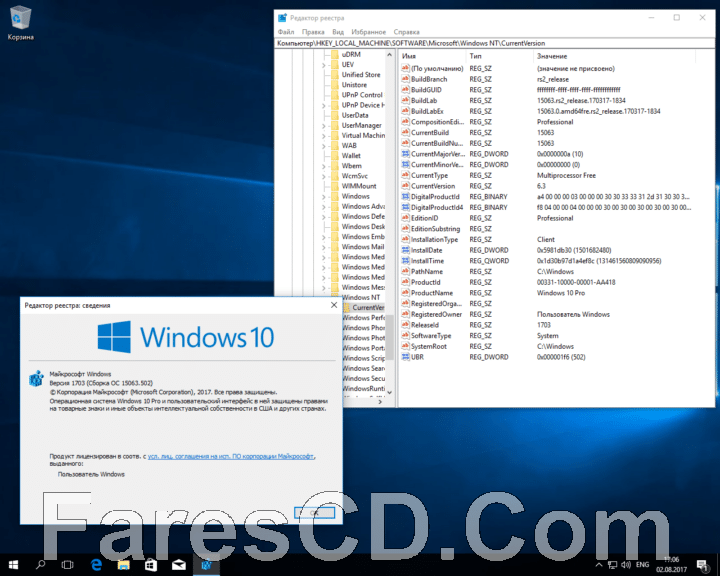This screenshot has width=720, height=576.
Task: Select the BuildBranch value icon
Action: 405,79
